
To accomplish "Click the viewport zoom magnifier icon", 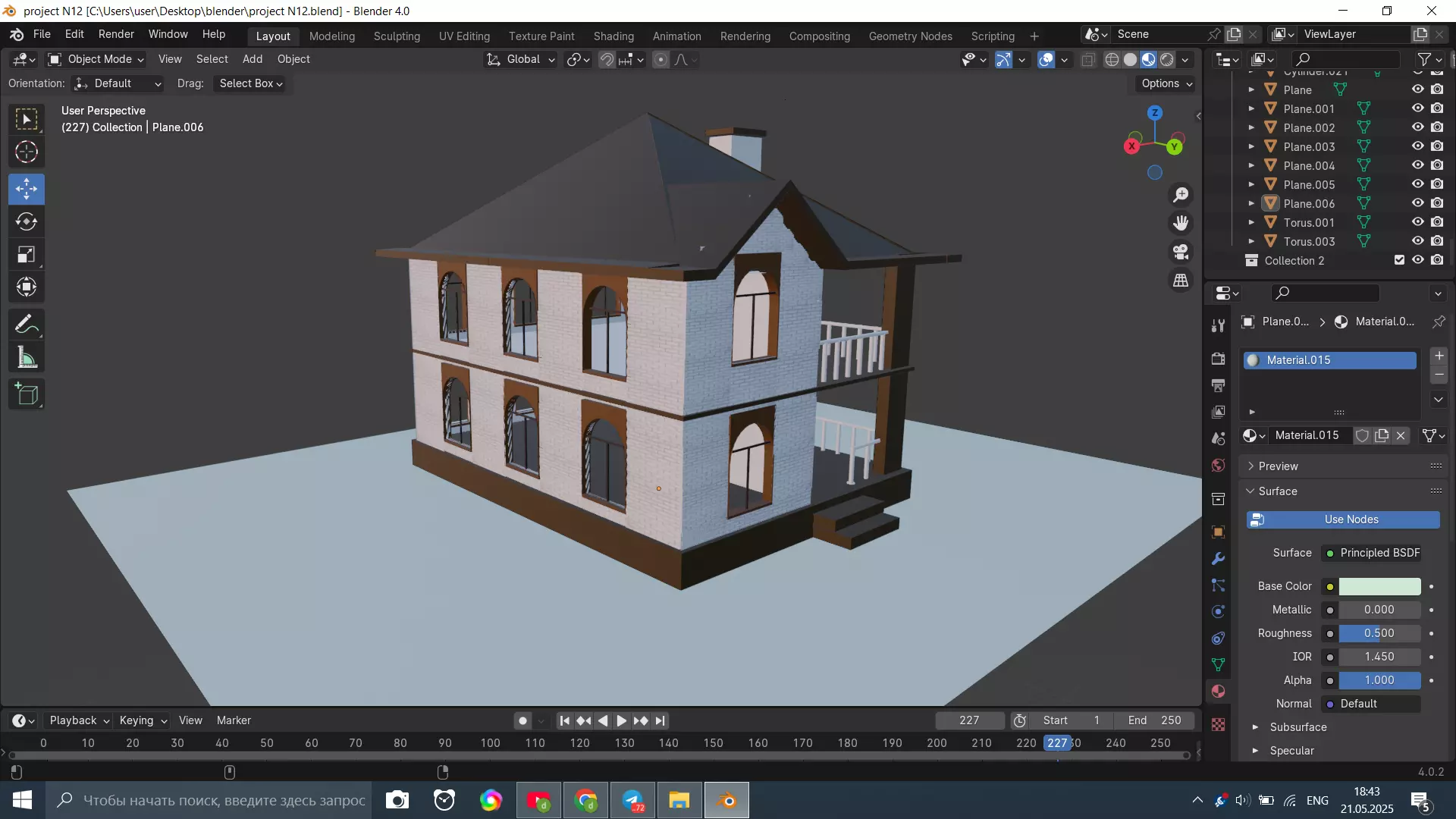I will pyautogui.click(x=1181, y=195).
